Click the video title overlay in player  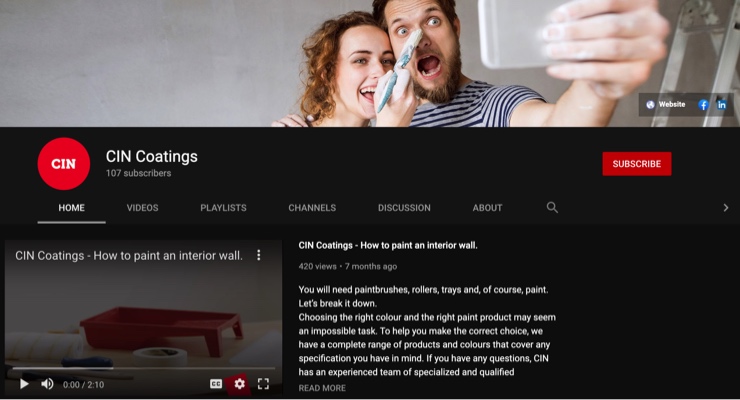click(129, 256)
